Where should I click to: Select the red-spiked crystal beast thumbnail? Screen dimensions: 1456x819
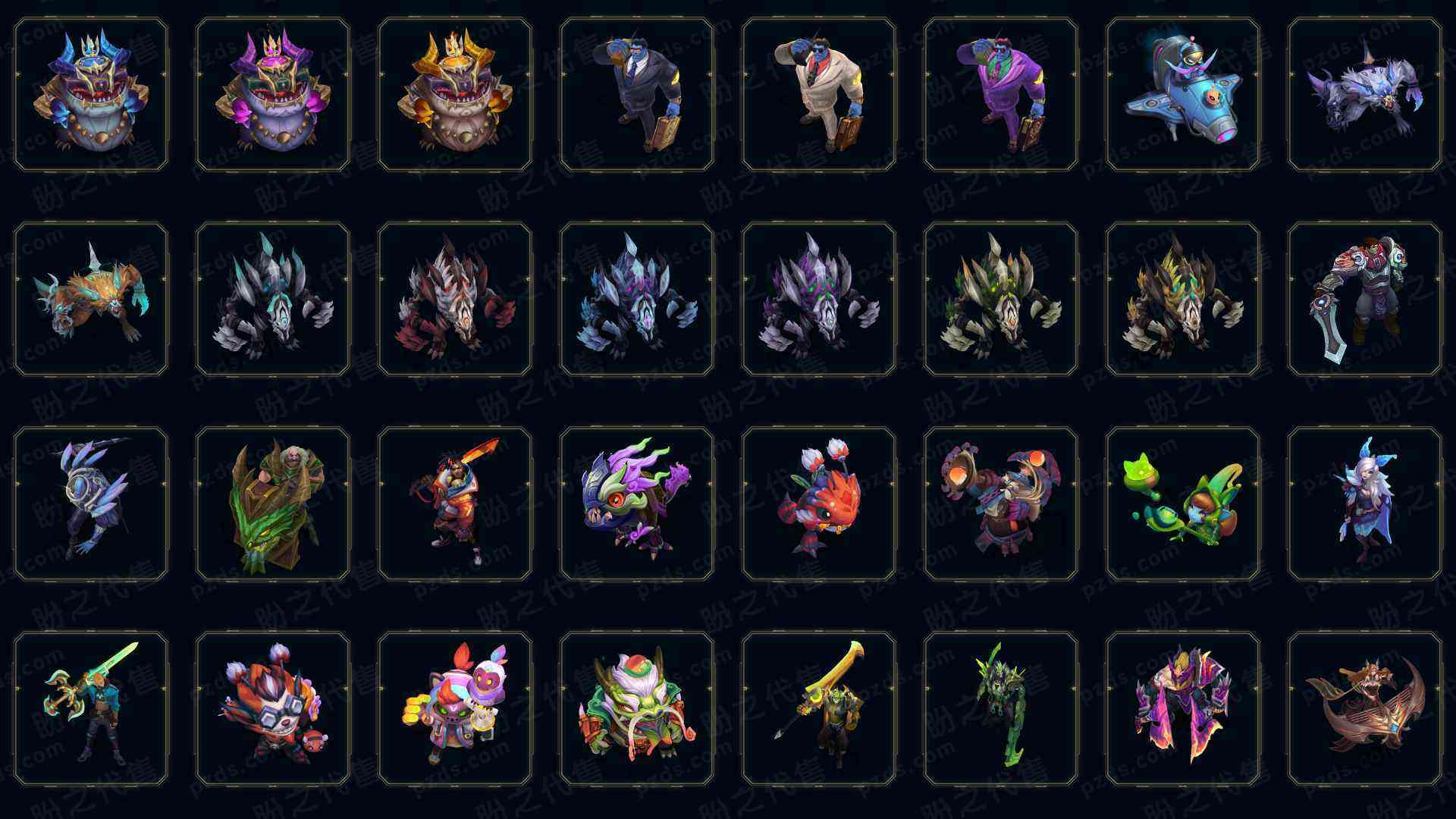point(455,299)
